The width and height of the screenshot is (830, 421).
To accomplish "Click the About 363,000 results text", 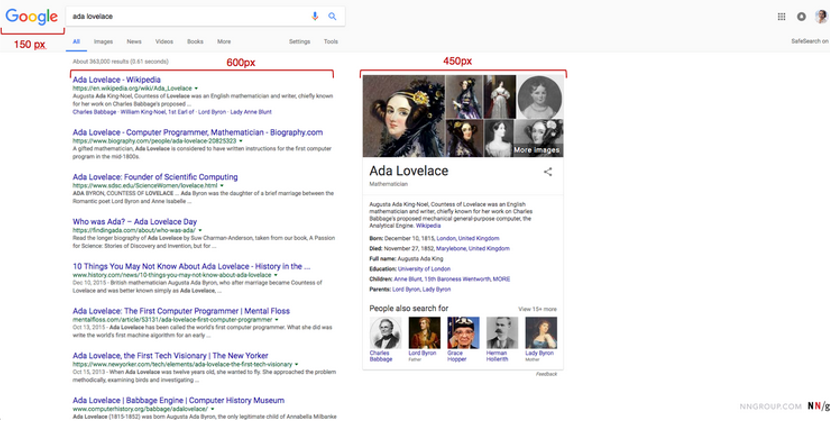I will 121,61.
